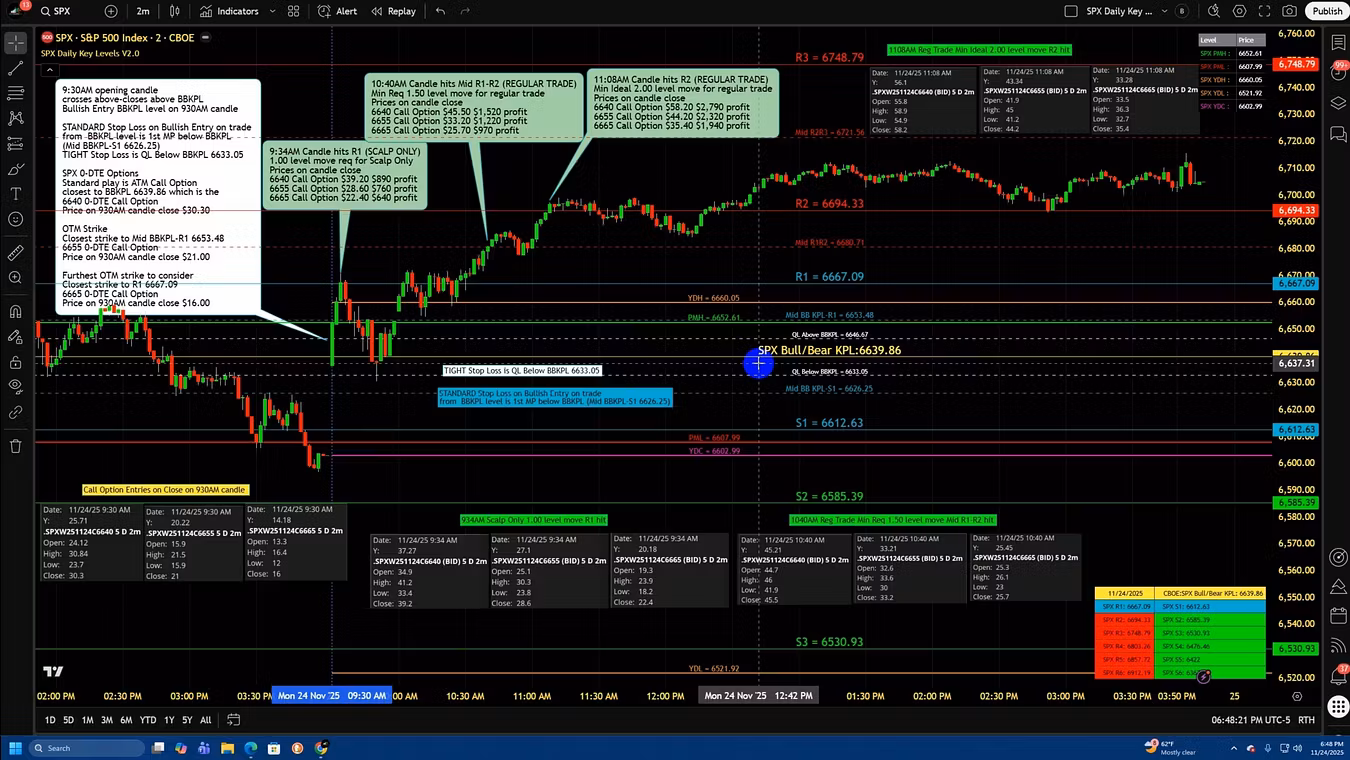Open chart settings hexagon icon
Viewport: 1350px width, 760px height.
pyautogui.click(x=1240, y=11)
